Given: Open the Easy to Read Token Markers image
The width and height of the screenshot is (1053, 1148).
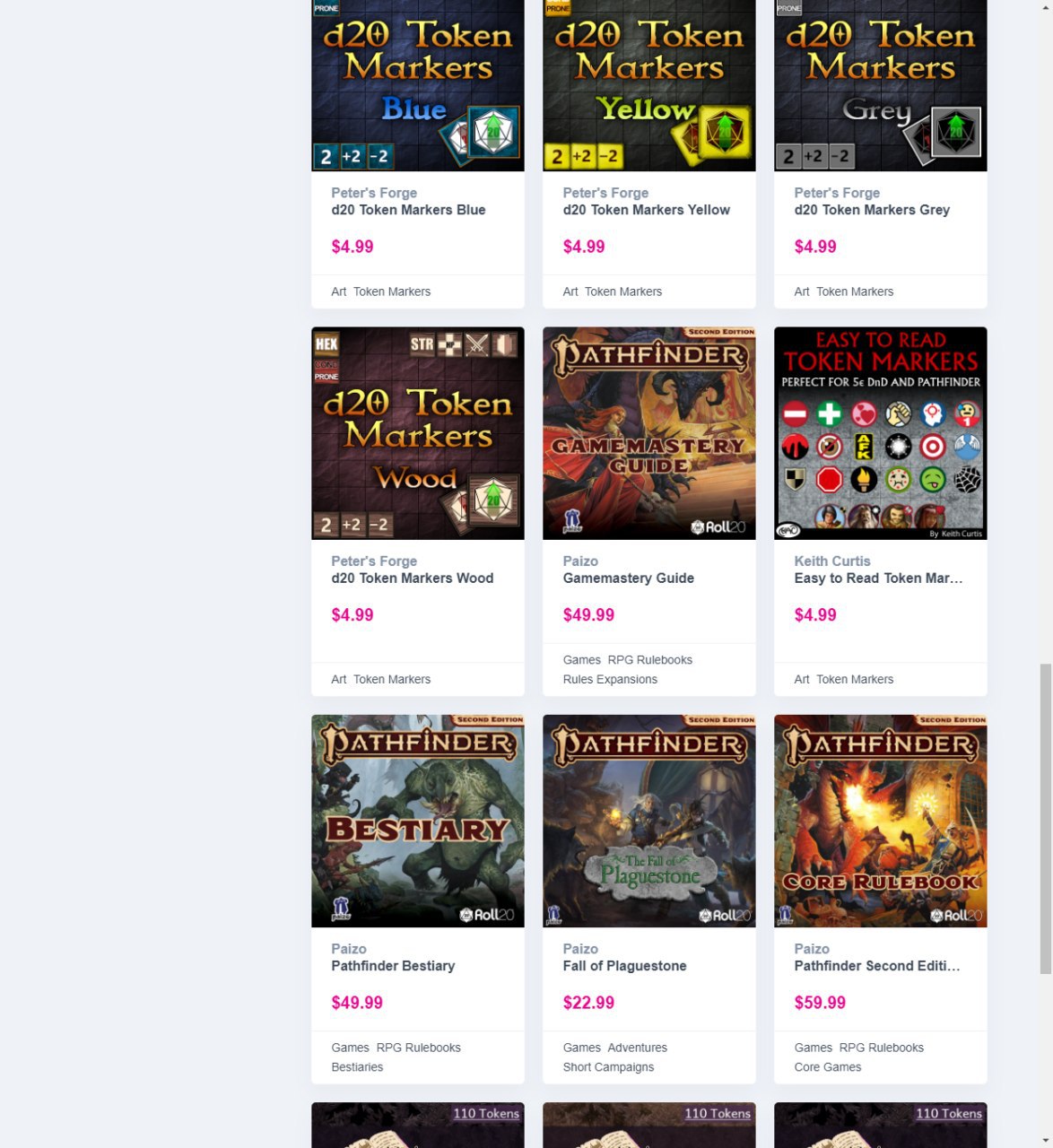Looking at the screenshot, I should [880, 433].
